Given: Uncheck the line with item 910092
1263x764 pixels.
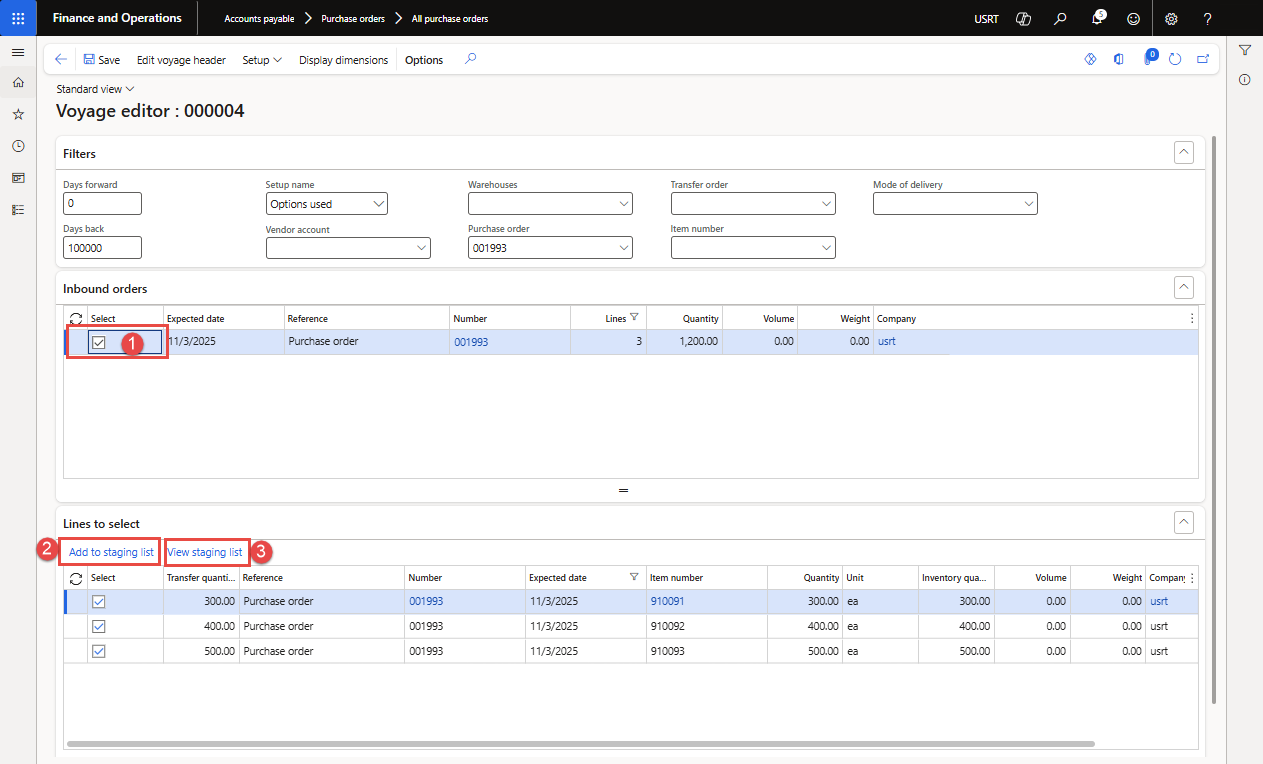Looking at the screenshot, I should tap(99, 626).
